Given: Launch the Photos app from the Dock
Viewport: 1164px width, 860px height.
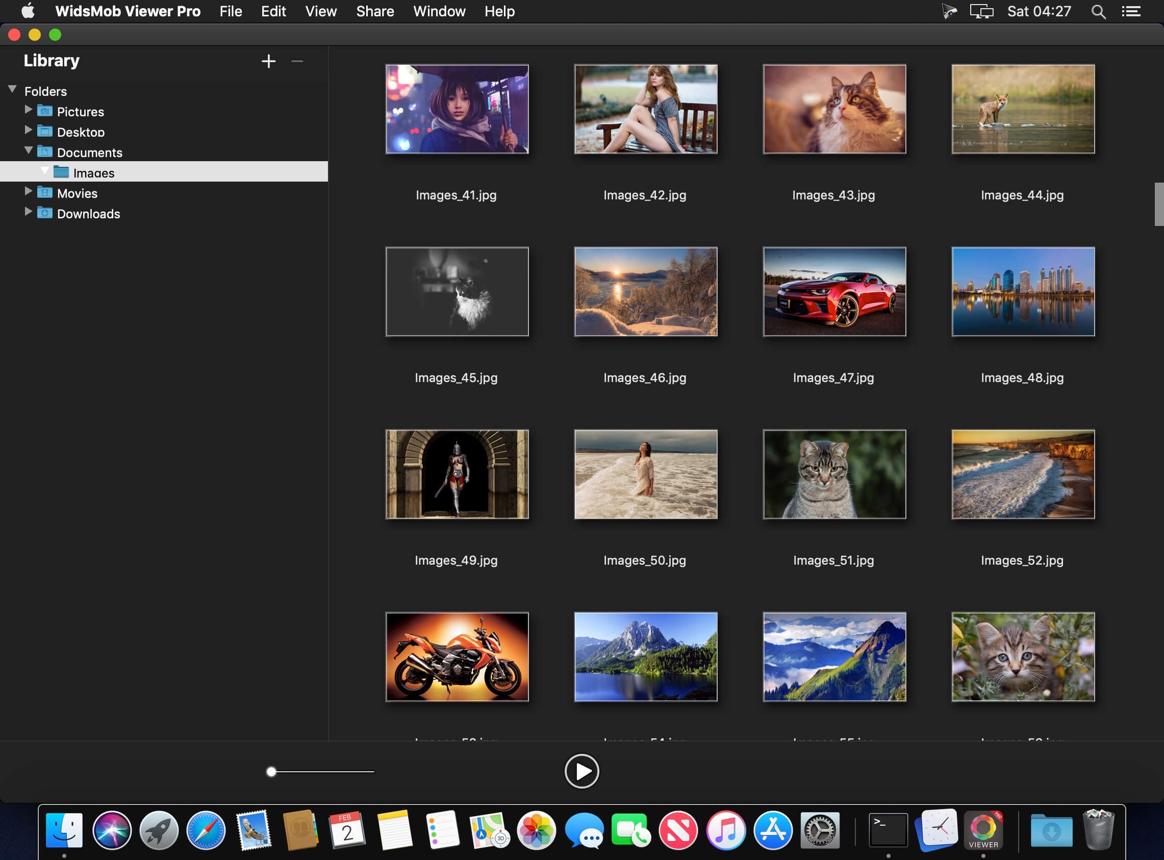Looking at the screenshot, I should (536, 830).
